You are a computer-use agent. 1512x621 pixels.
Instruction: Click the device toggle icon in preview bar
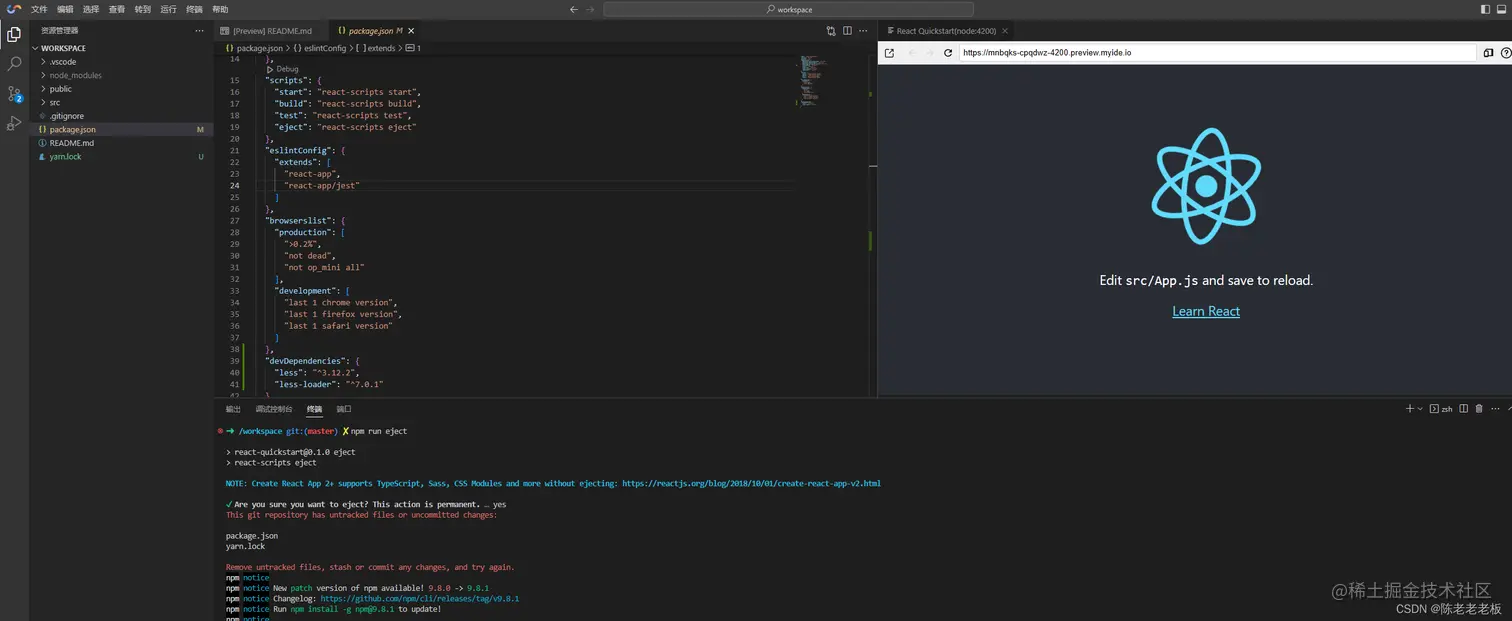[1488, 53]
